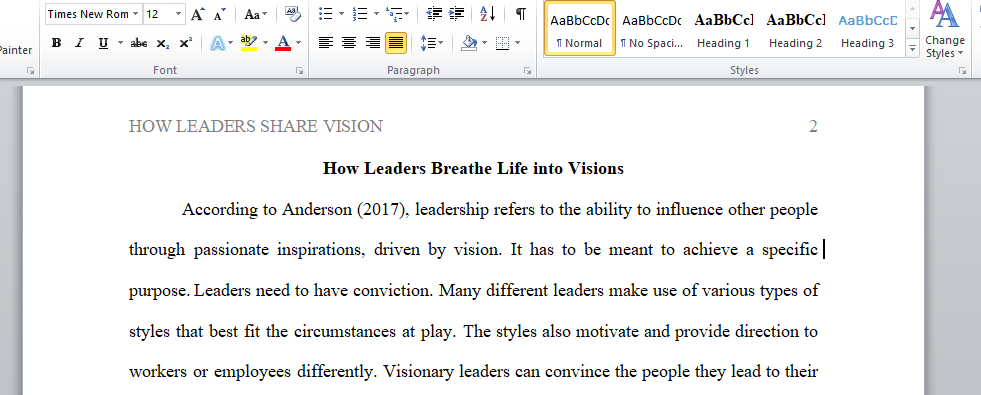This screenshot has width=981, height=395.
Task: Expand the Styles gallery More arrow
Action: tap(913, 48)
